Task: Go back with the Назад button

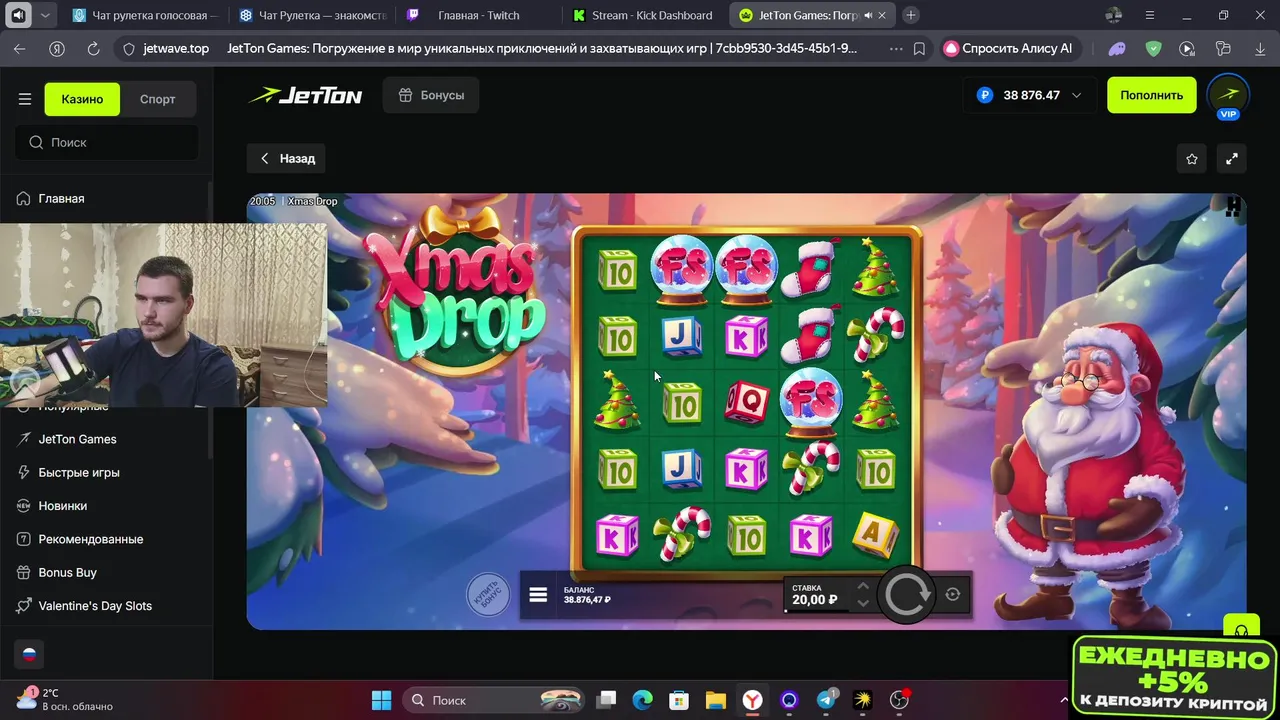Action: [x=287, y=158]
